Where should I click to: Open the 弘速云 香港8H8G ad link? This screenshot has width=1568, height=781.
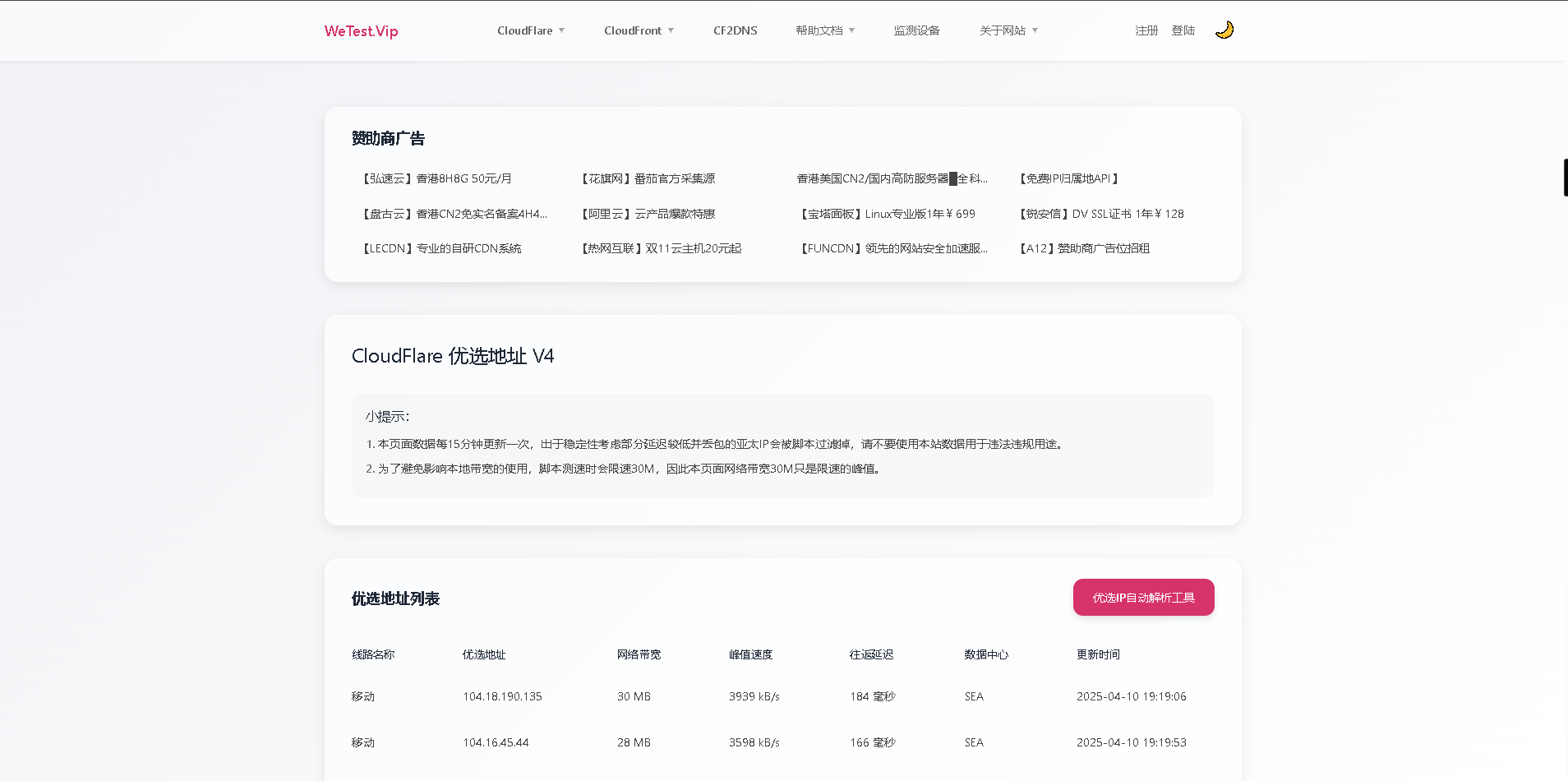(x=436, y=178)
